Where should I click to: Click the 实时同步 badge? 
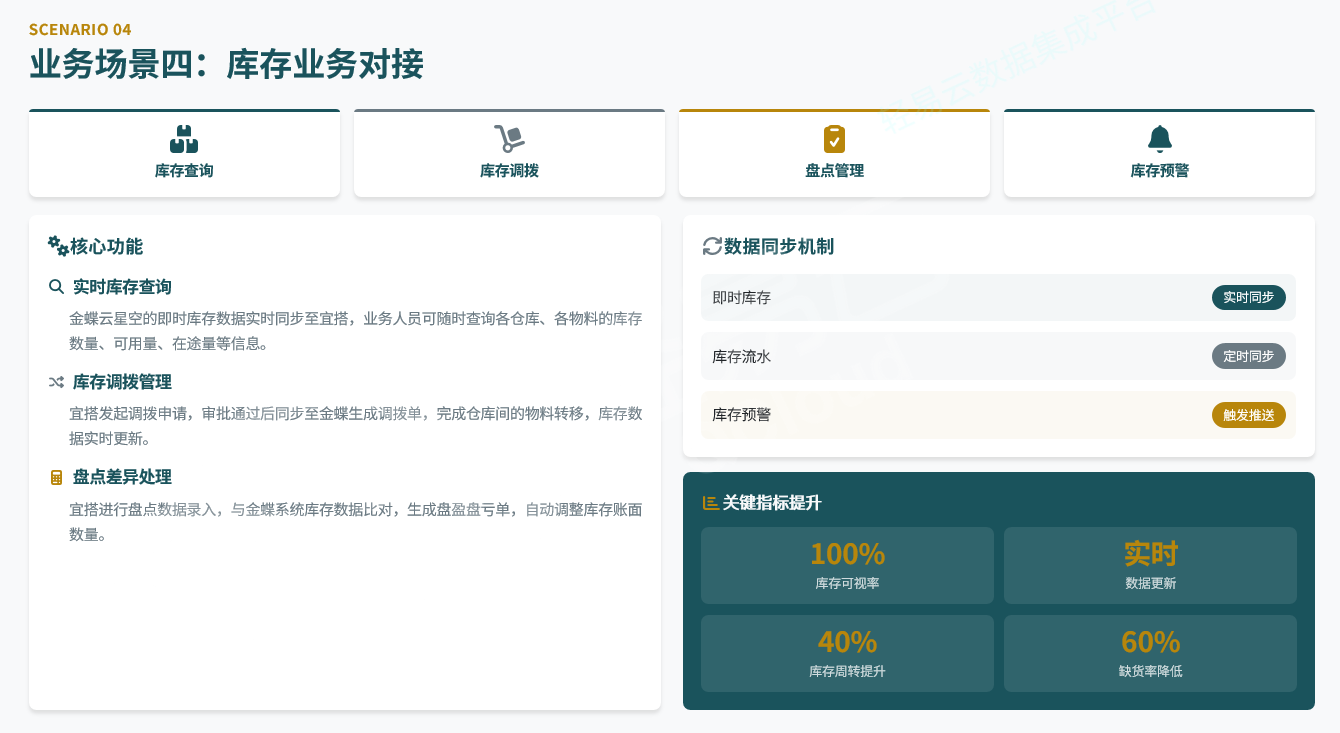tap(1248, 298)
